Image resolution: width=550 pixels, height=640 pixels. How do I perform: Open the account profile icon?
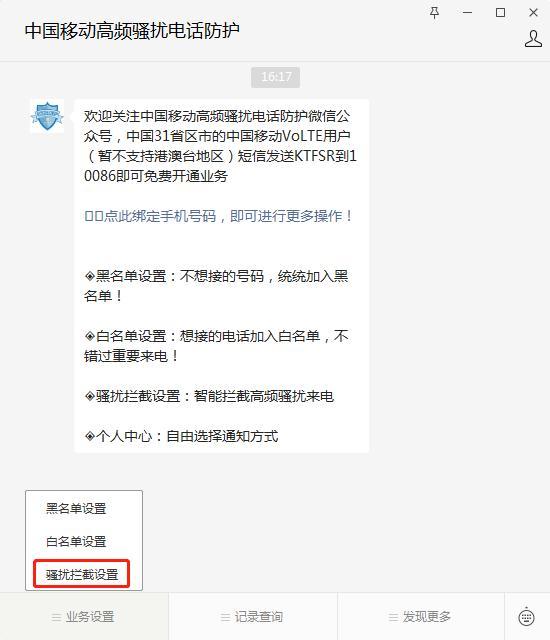point(533,39)
